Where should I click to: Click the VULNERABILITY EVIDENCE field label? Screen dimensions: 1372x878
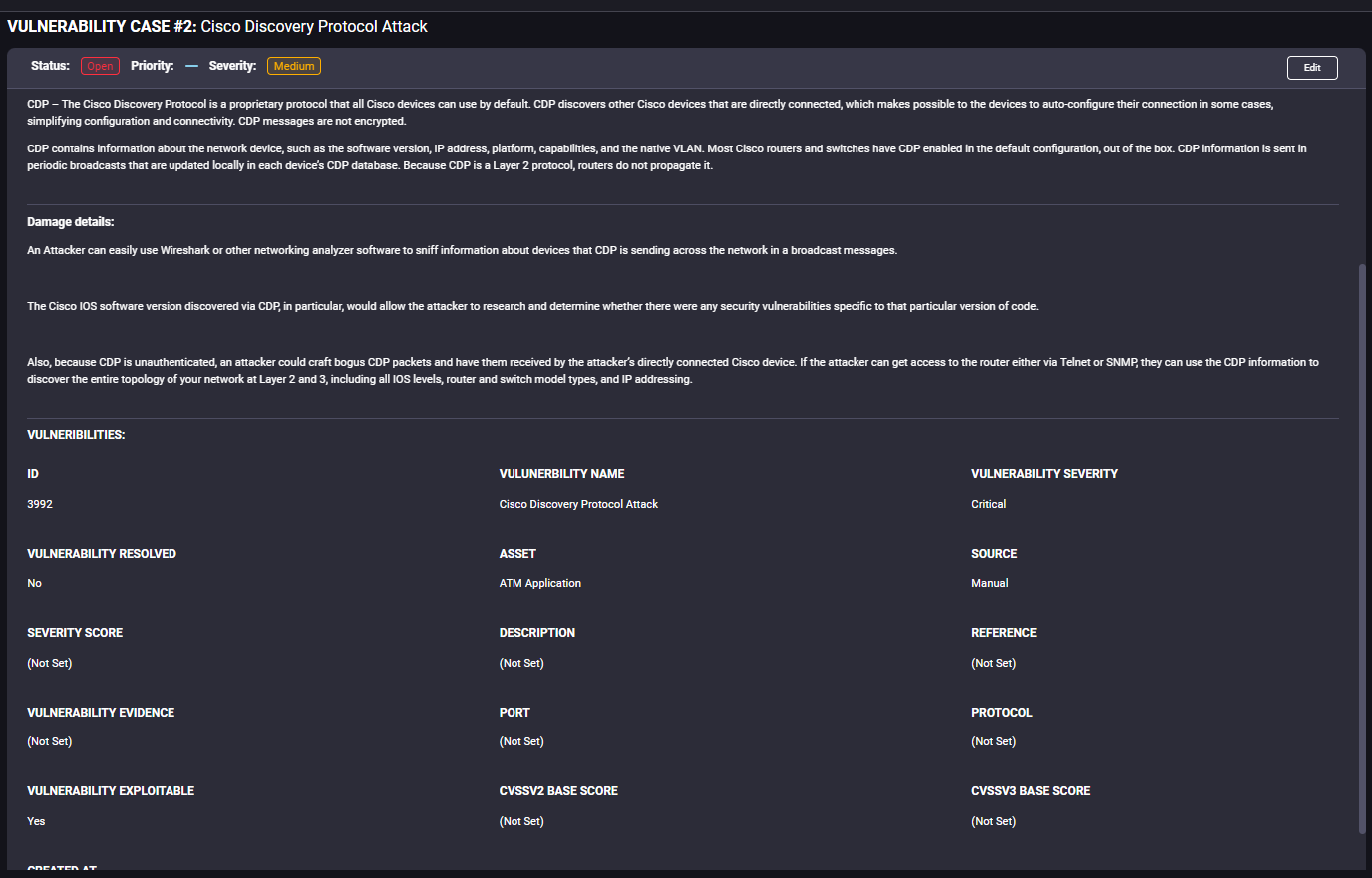tap(101, 713)
